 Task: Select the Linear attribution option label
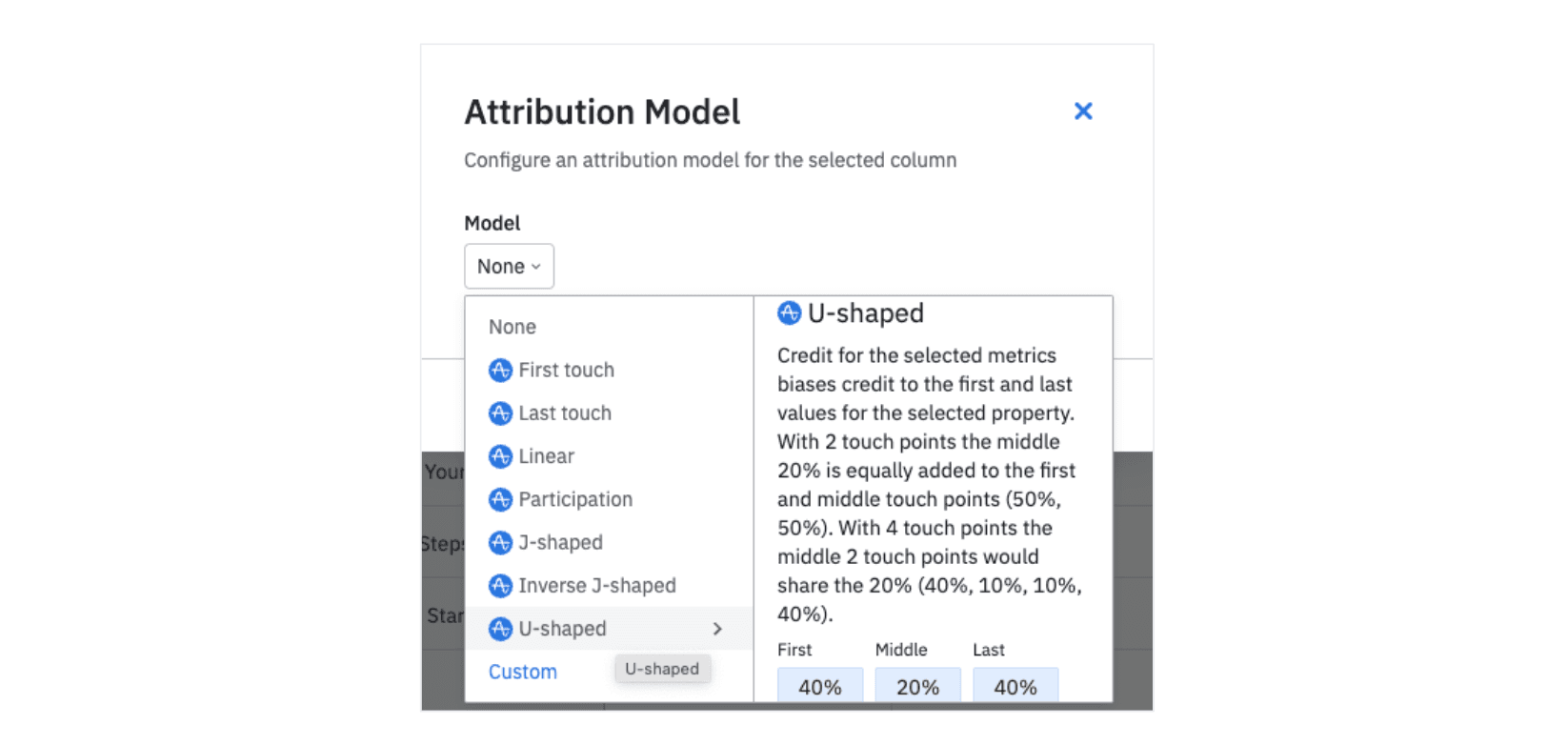546,456
